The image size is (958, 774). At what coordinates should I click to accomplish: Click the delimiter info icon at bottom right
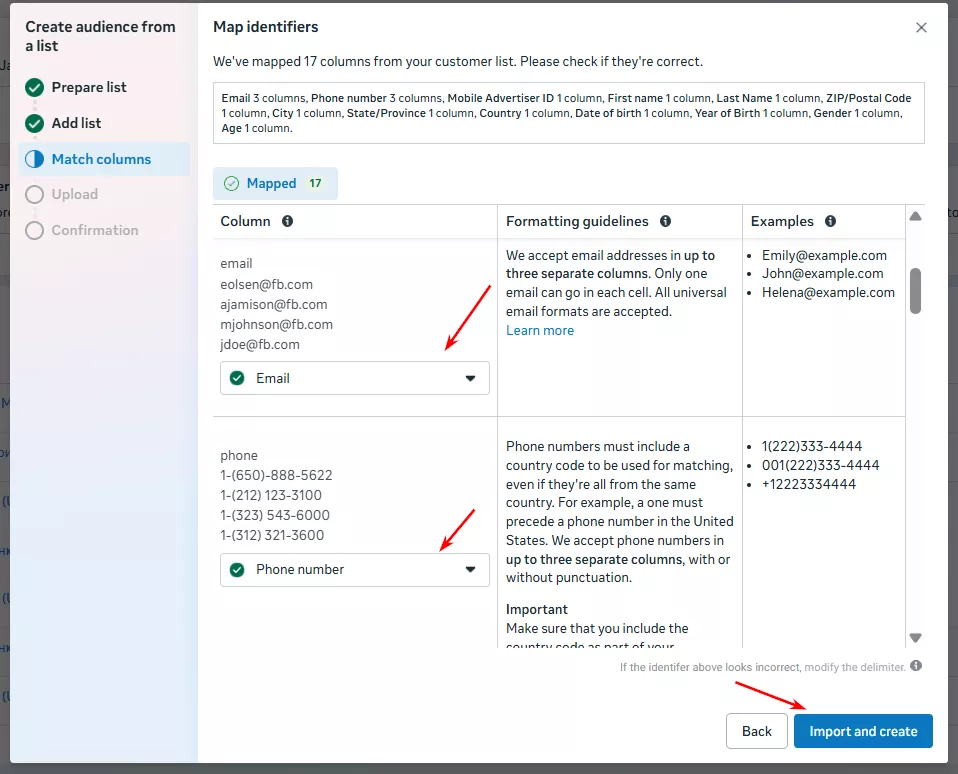[x=916, y=666]
